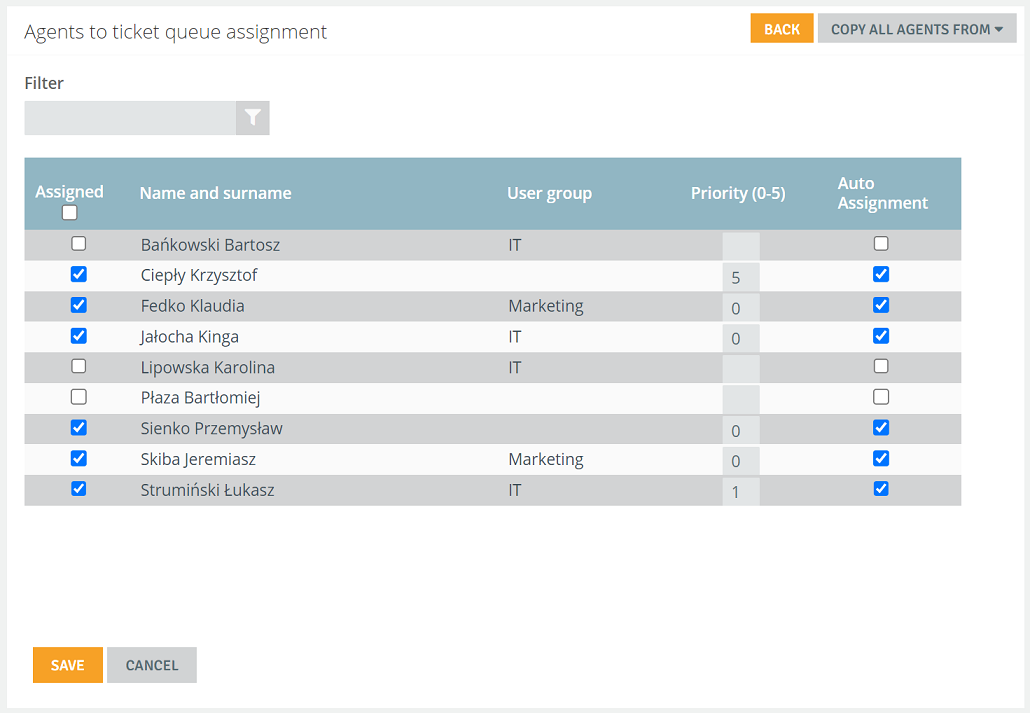Edit priority field for Bańkowski Bartosz
1030x713 pixels.
point(741,246)
